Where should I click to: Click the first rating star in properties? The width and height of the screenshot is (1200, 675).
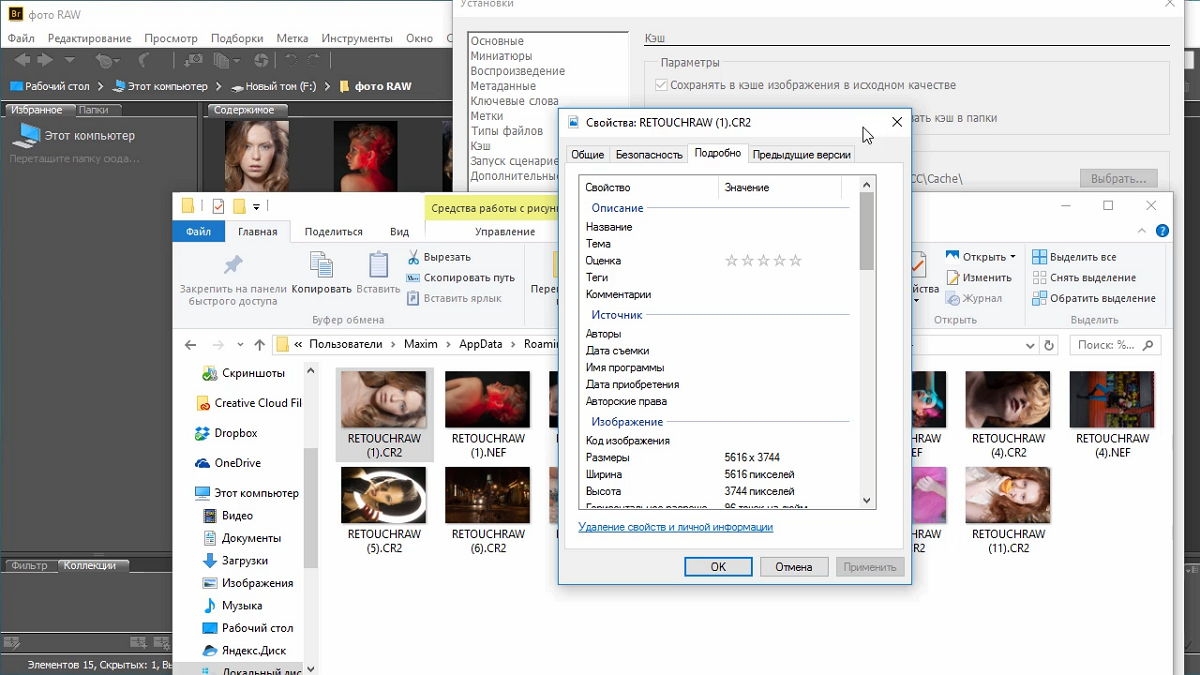click(x=731, y=261)
